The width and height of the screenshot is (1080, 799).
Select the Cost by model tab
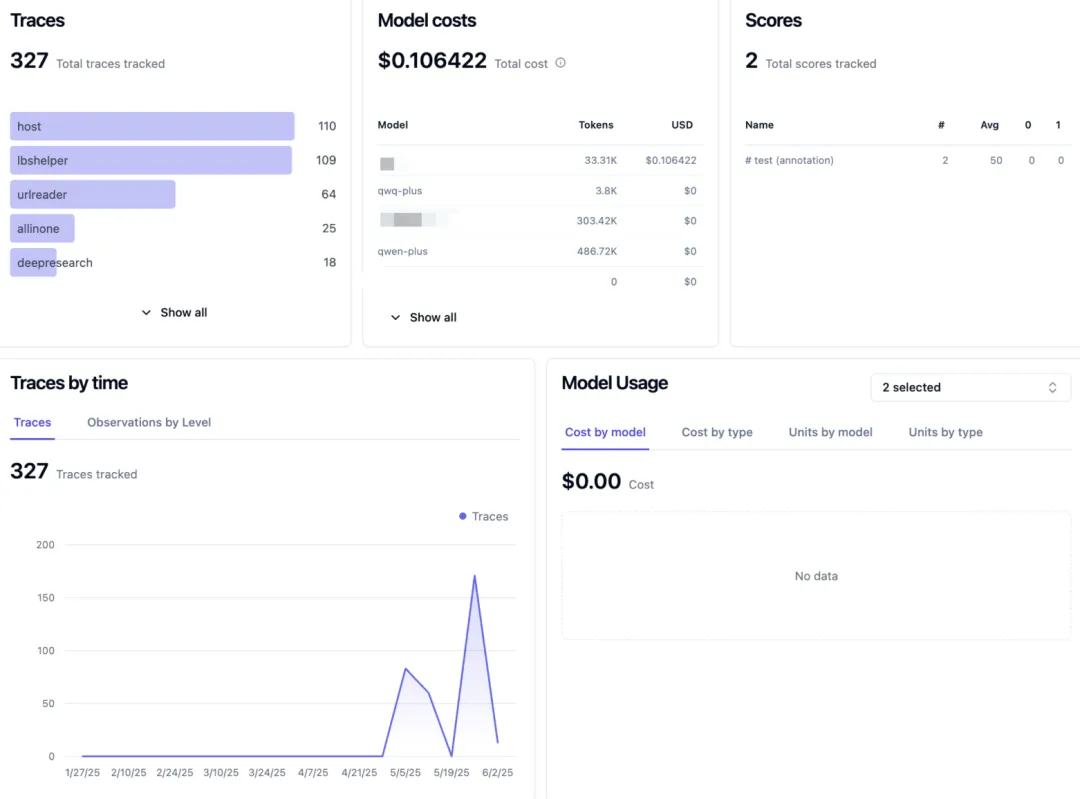coord(605,432)
